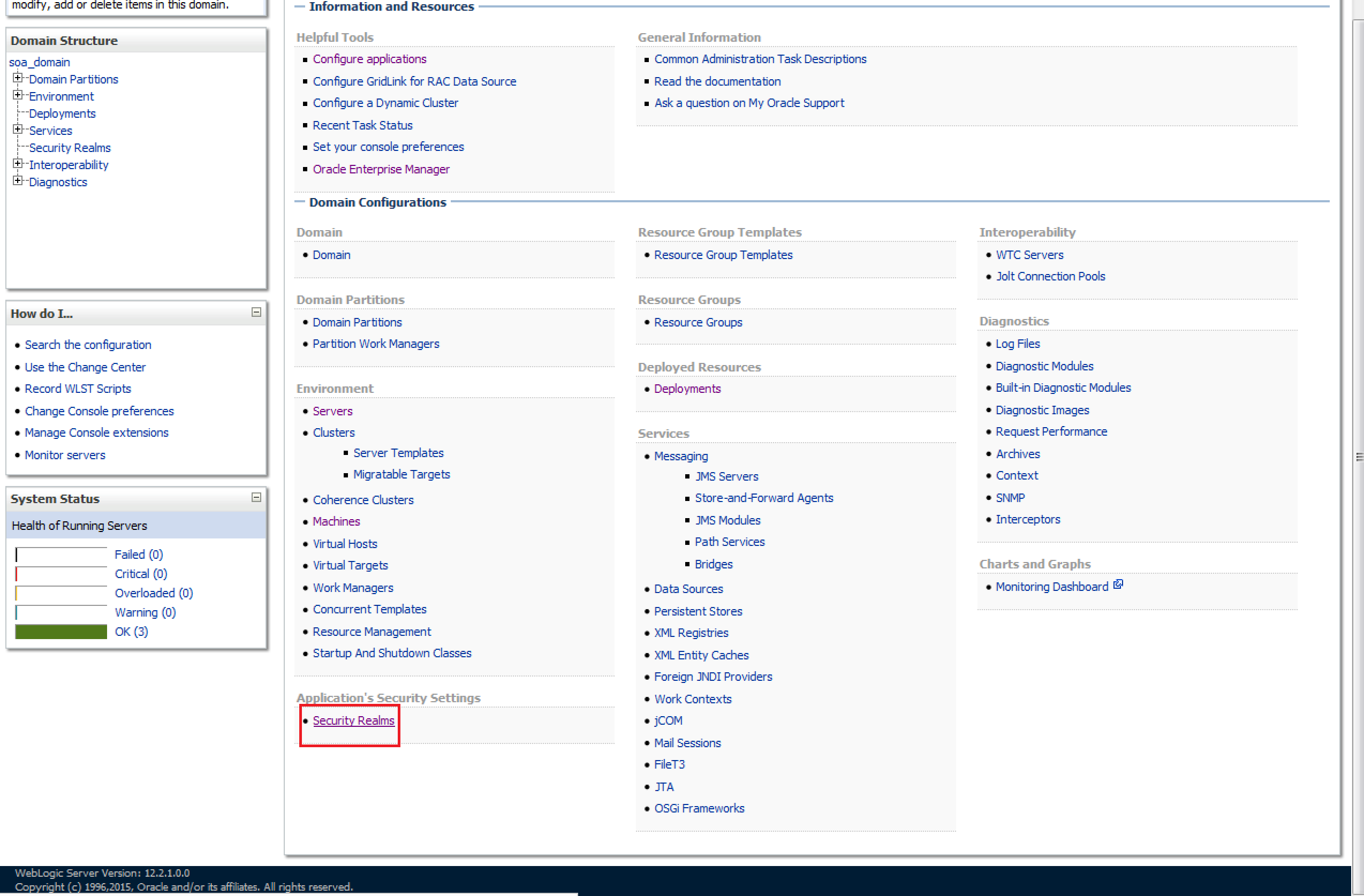1364x896 pixels.
Task: Open the OK (3) servers link
Action: [x=131, y=632]
